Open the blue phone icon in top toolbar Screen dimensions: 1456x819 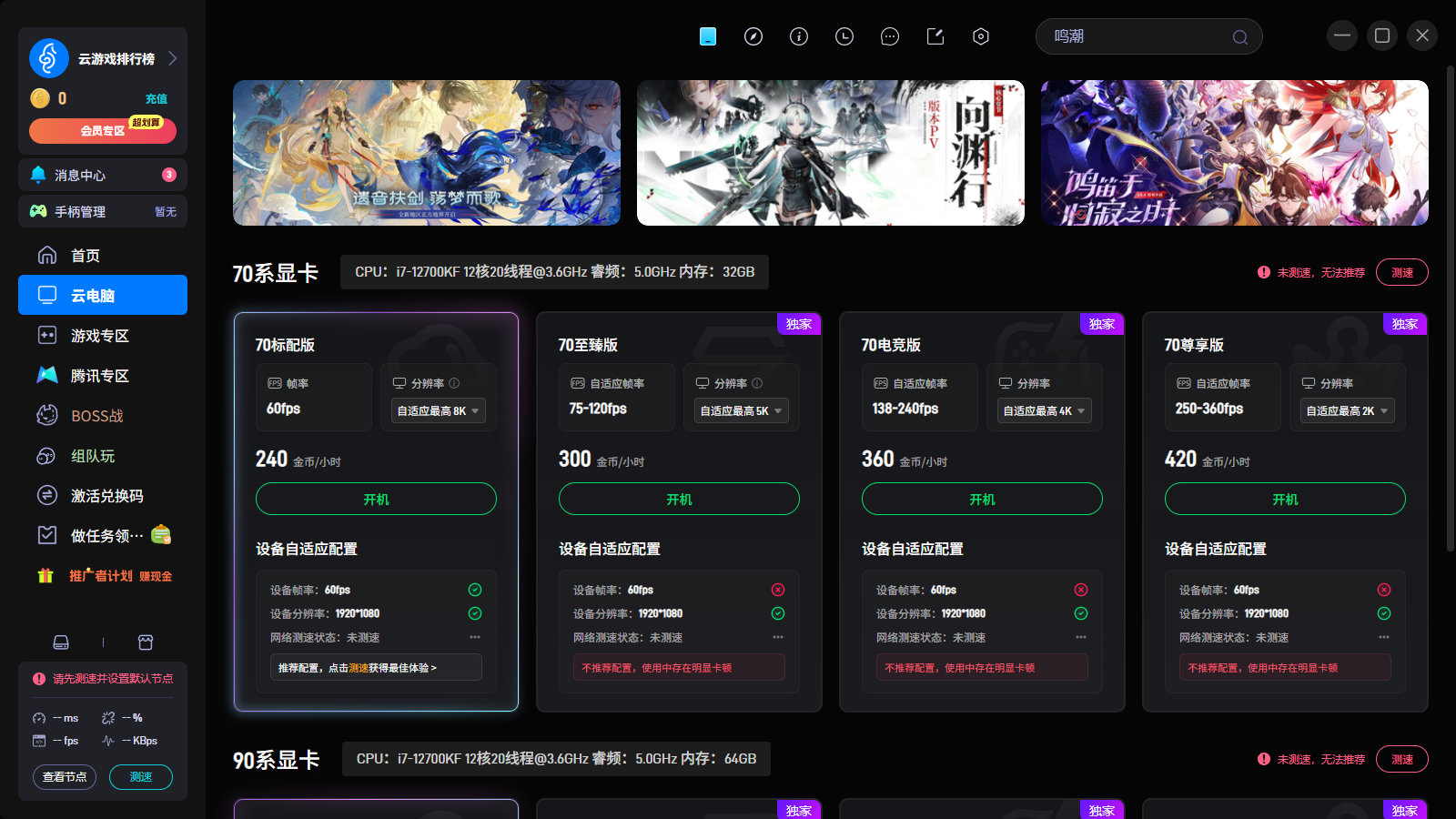pos(708,36)
